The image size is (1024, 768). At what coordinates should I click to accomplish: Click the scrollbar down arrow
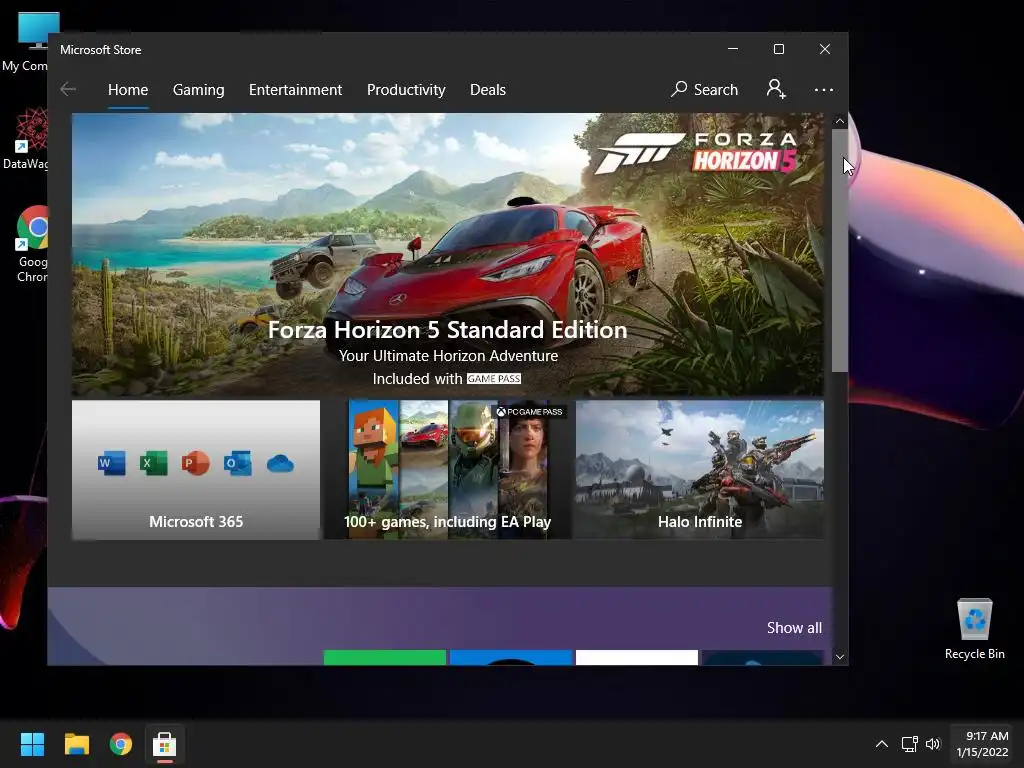840,657
